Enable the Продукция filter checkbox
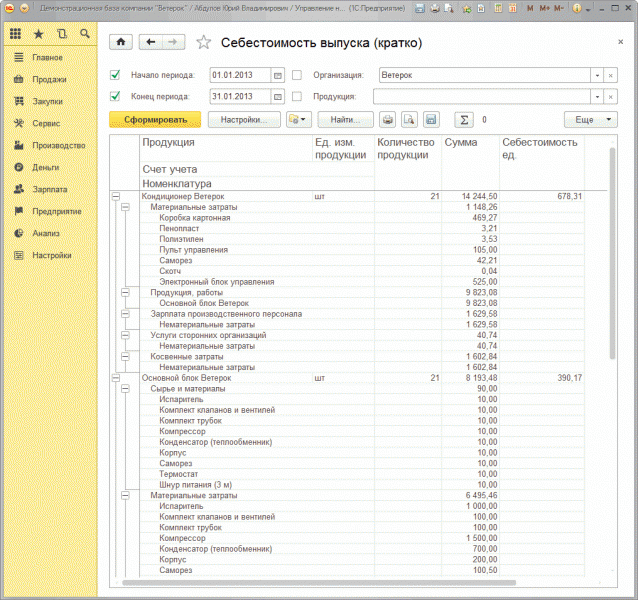 point(297,96)
